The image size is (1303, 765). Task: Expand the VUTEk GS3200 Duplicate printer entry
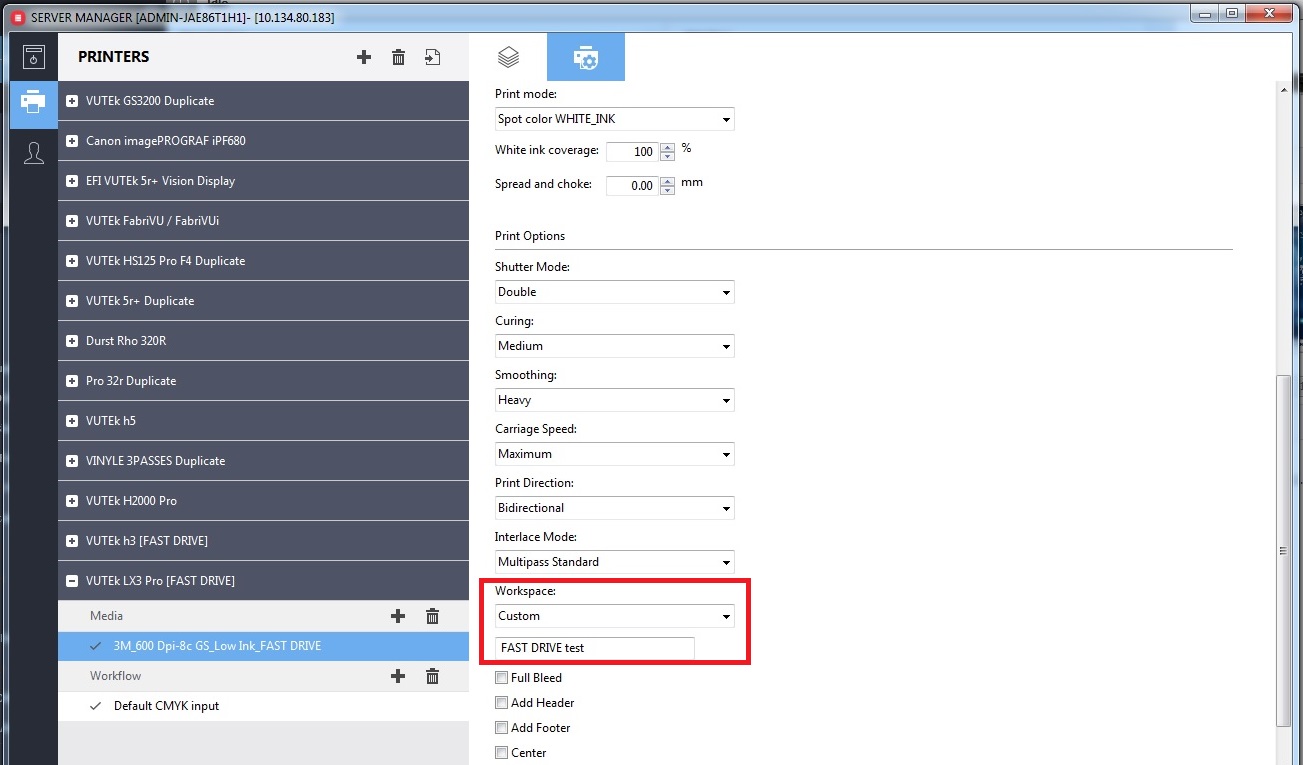[70, 100]
